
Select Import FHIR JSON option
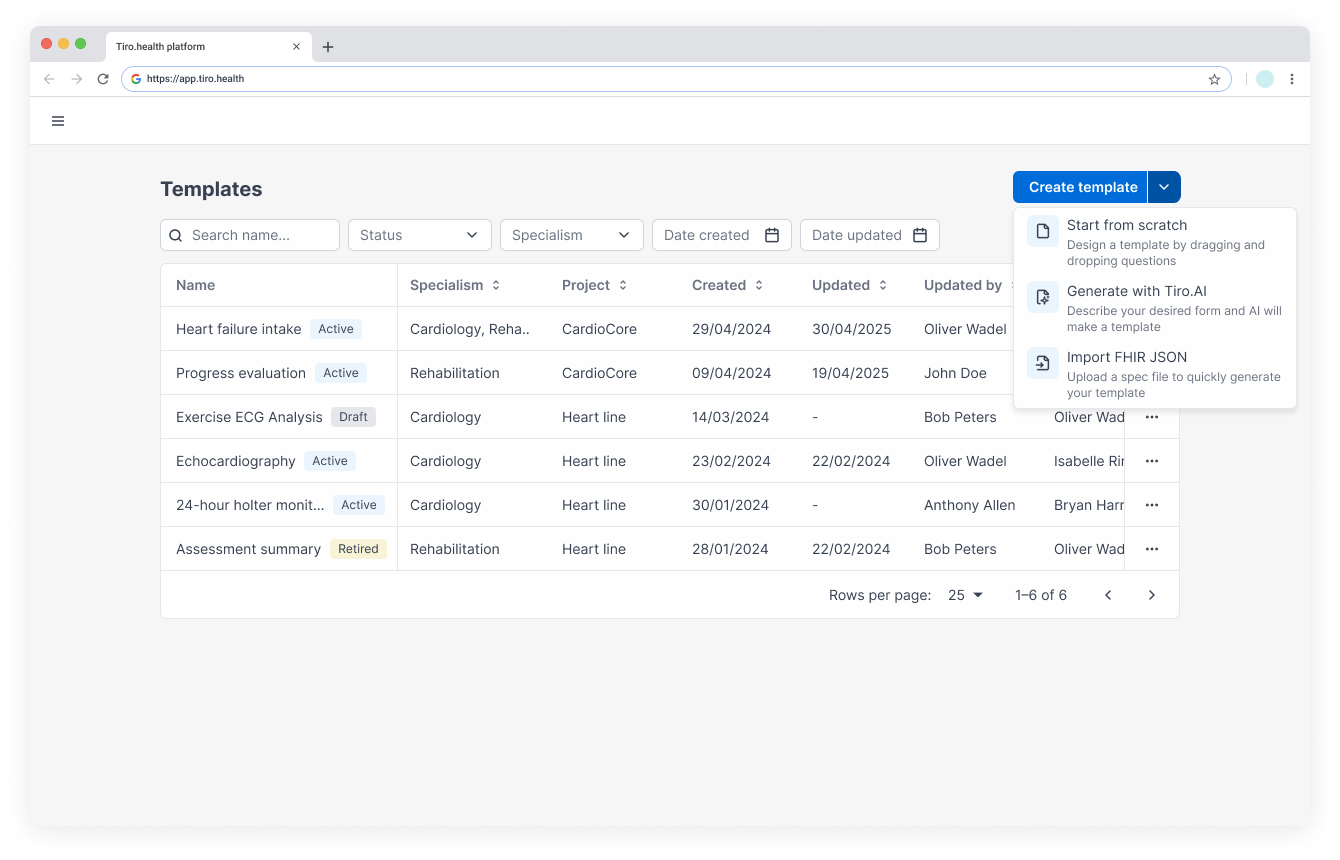click(x=1155, y=374)
